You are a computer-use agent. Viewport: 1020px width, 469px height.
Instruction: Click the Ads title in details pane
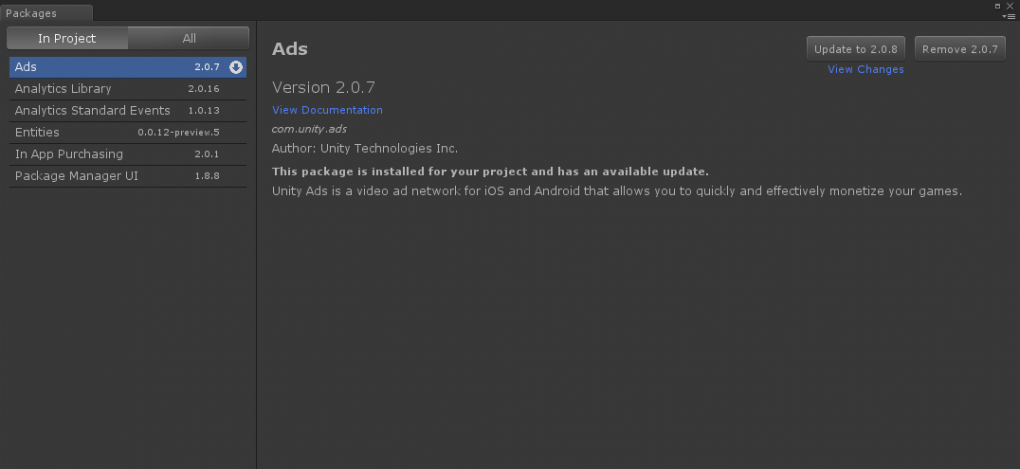pos(289,49)
